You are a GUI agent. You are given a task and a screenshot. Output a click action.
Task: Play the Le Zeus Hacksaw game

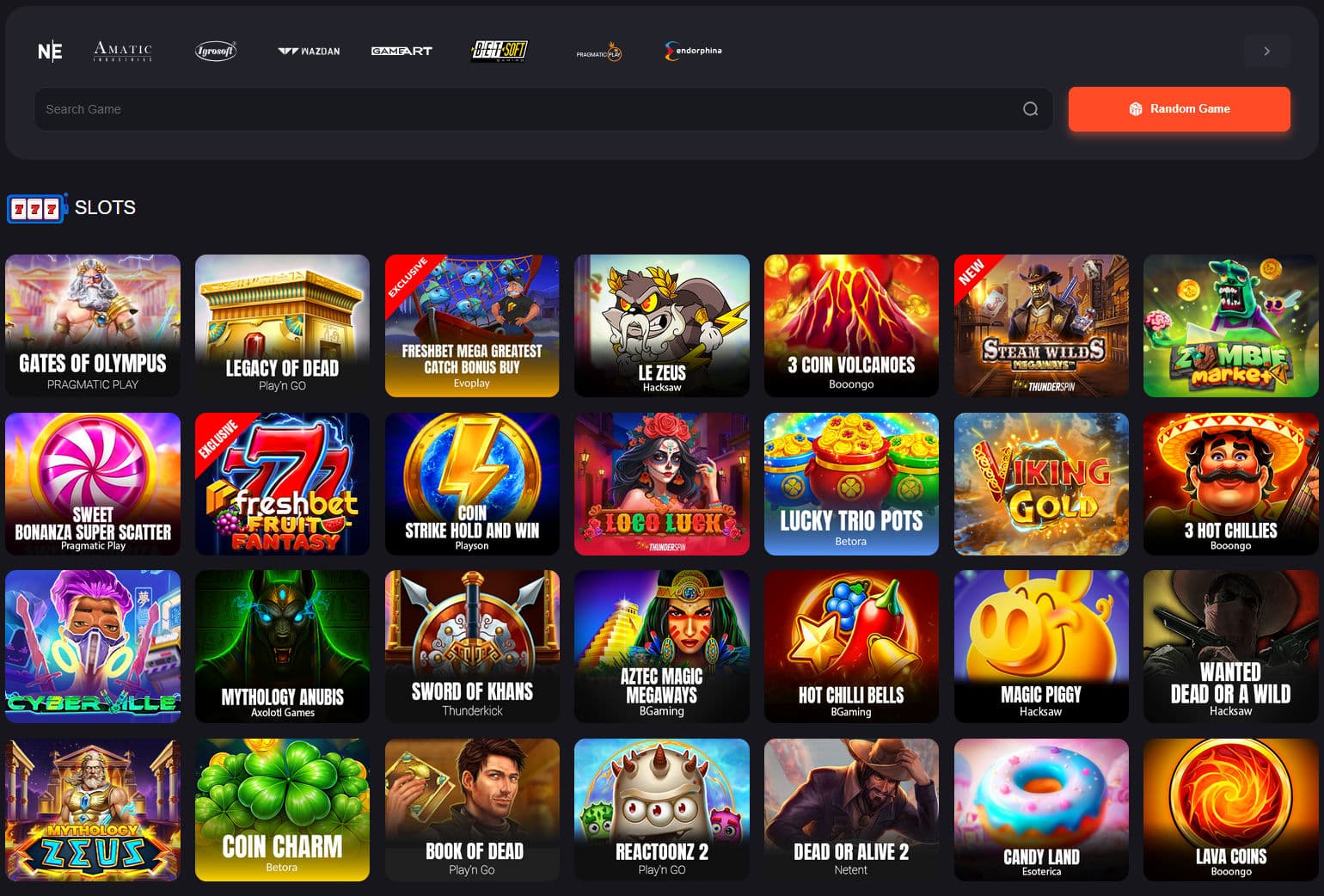(661, 326)
